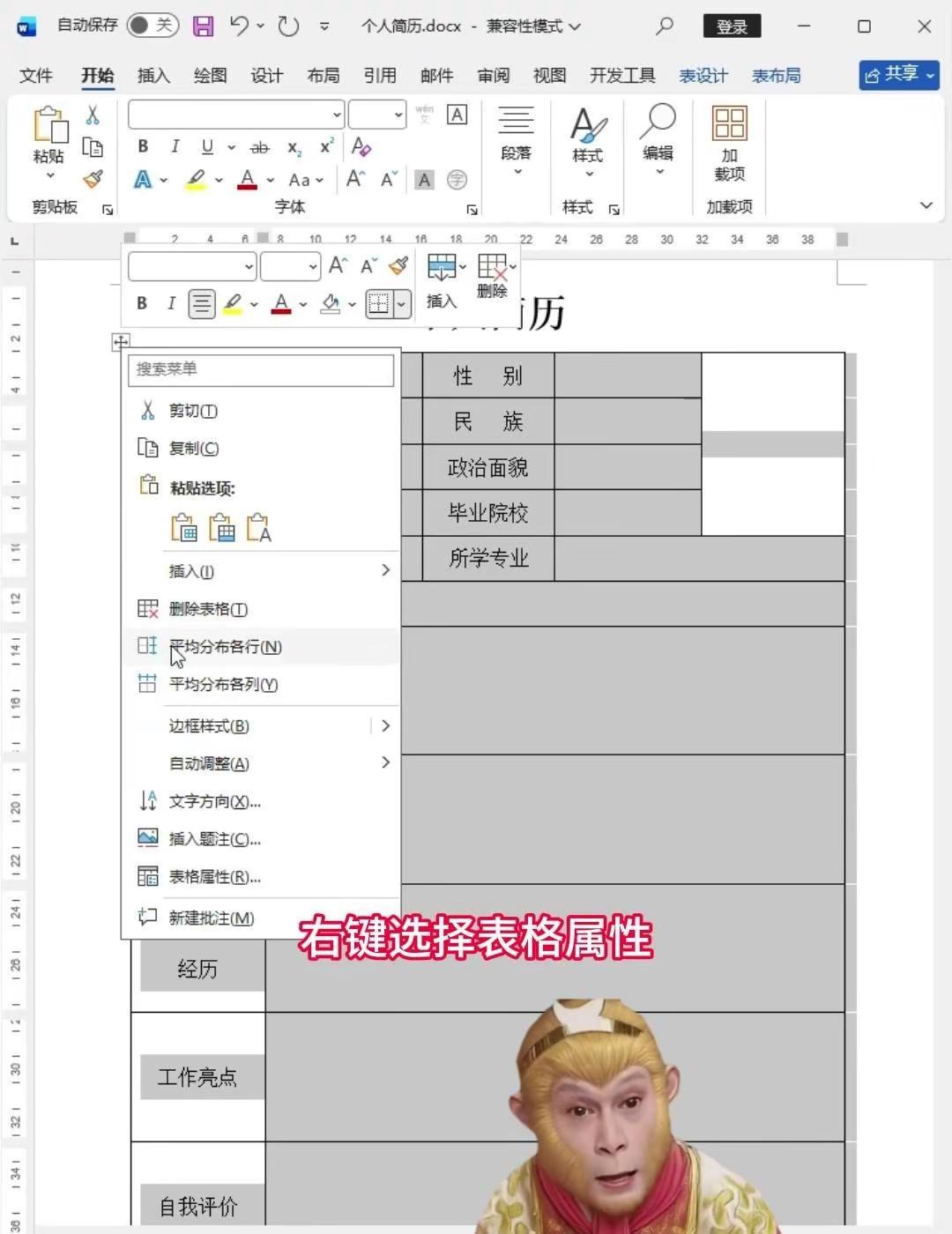Click the large Paste clipboard icon
Screen dimensions: 952x1234
[x=49, y=124]
